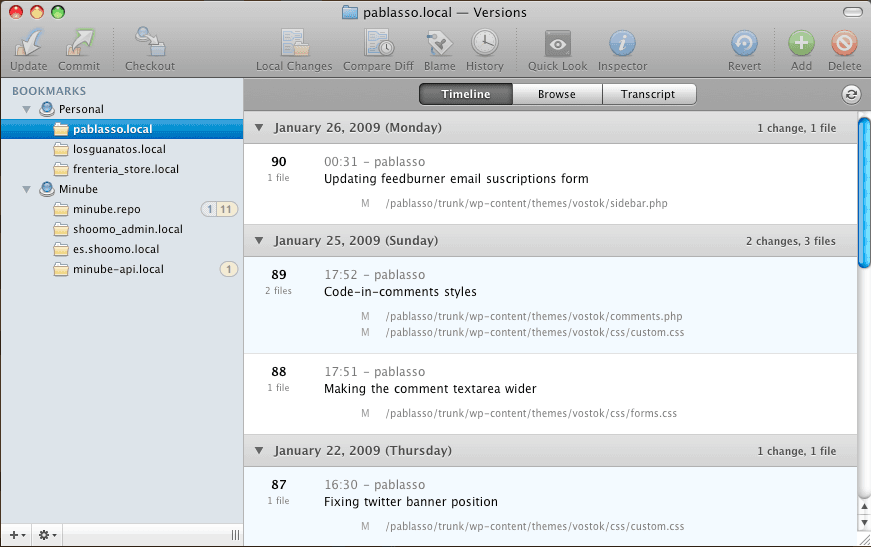Click the '2 changes, 3 files' summary
Screen dimensions: 871x547
(x=790, y=241)
